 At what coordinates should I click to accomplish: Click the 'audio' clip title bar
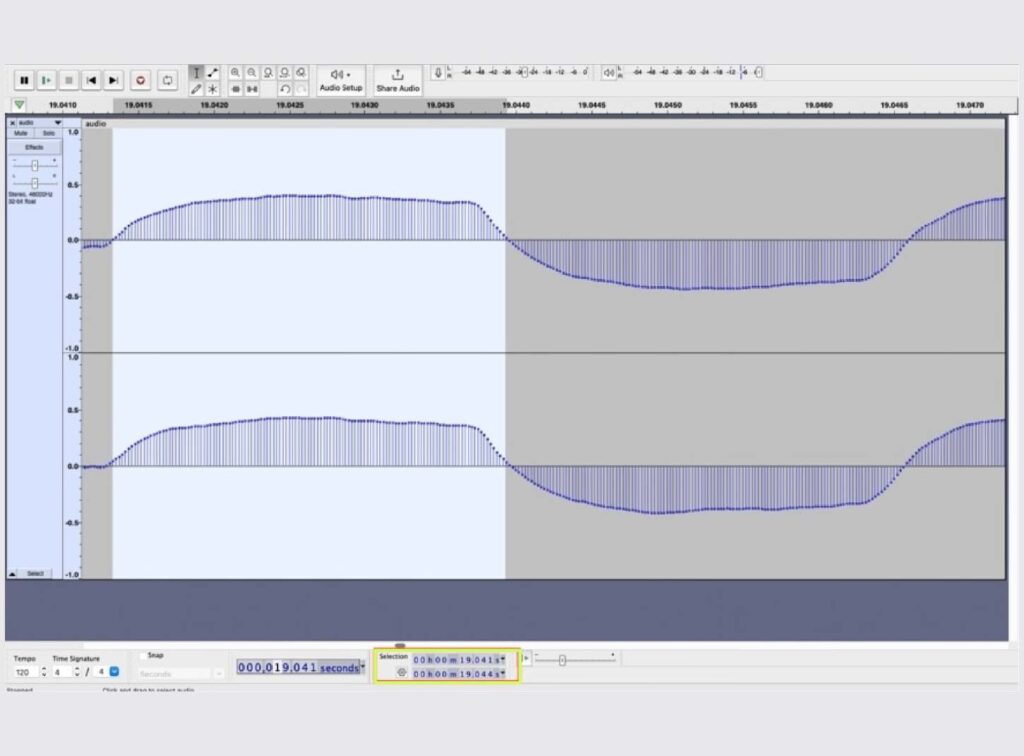[543, 123]
